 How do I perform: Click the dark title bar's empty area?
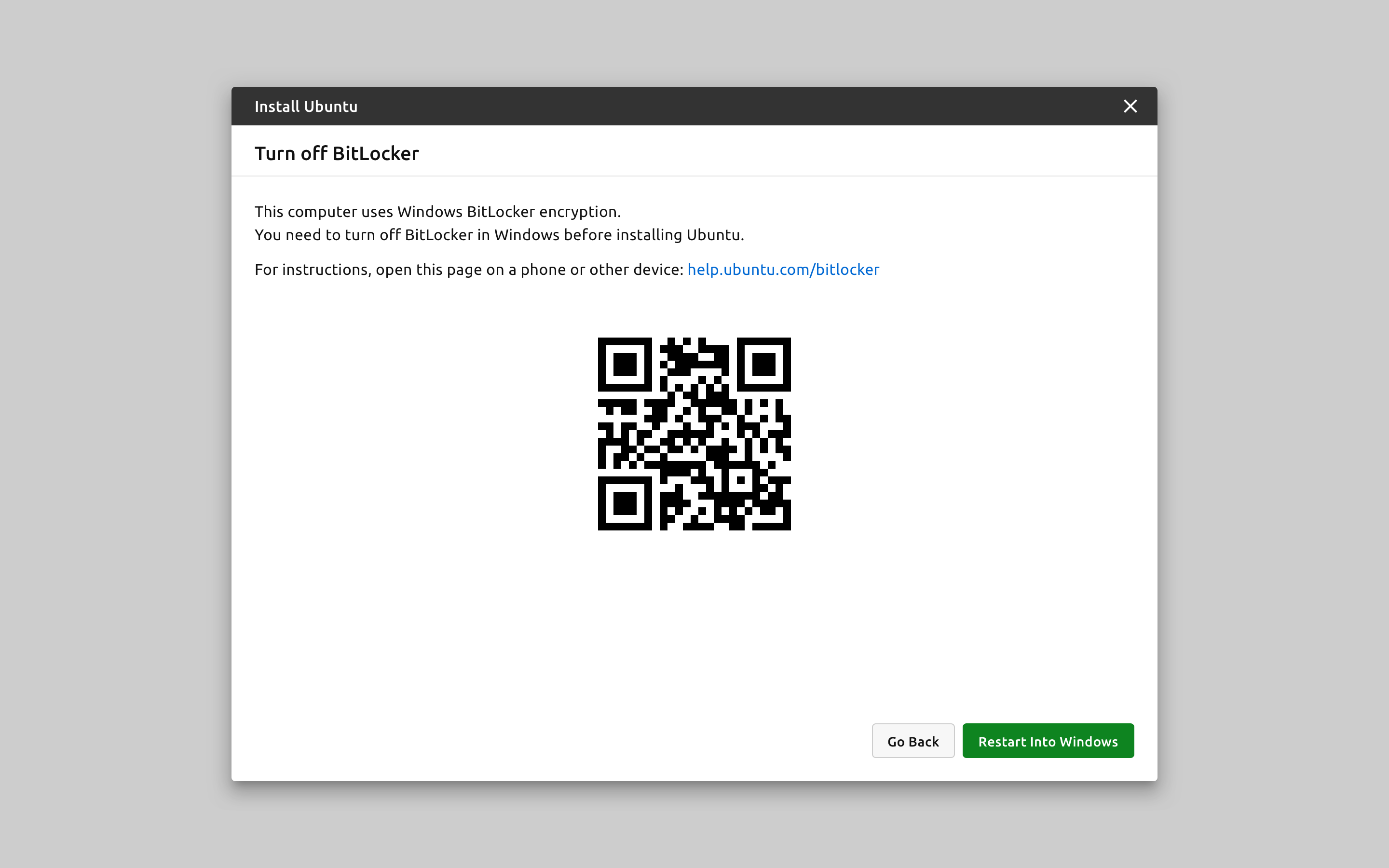[718, 106]
